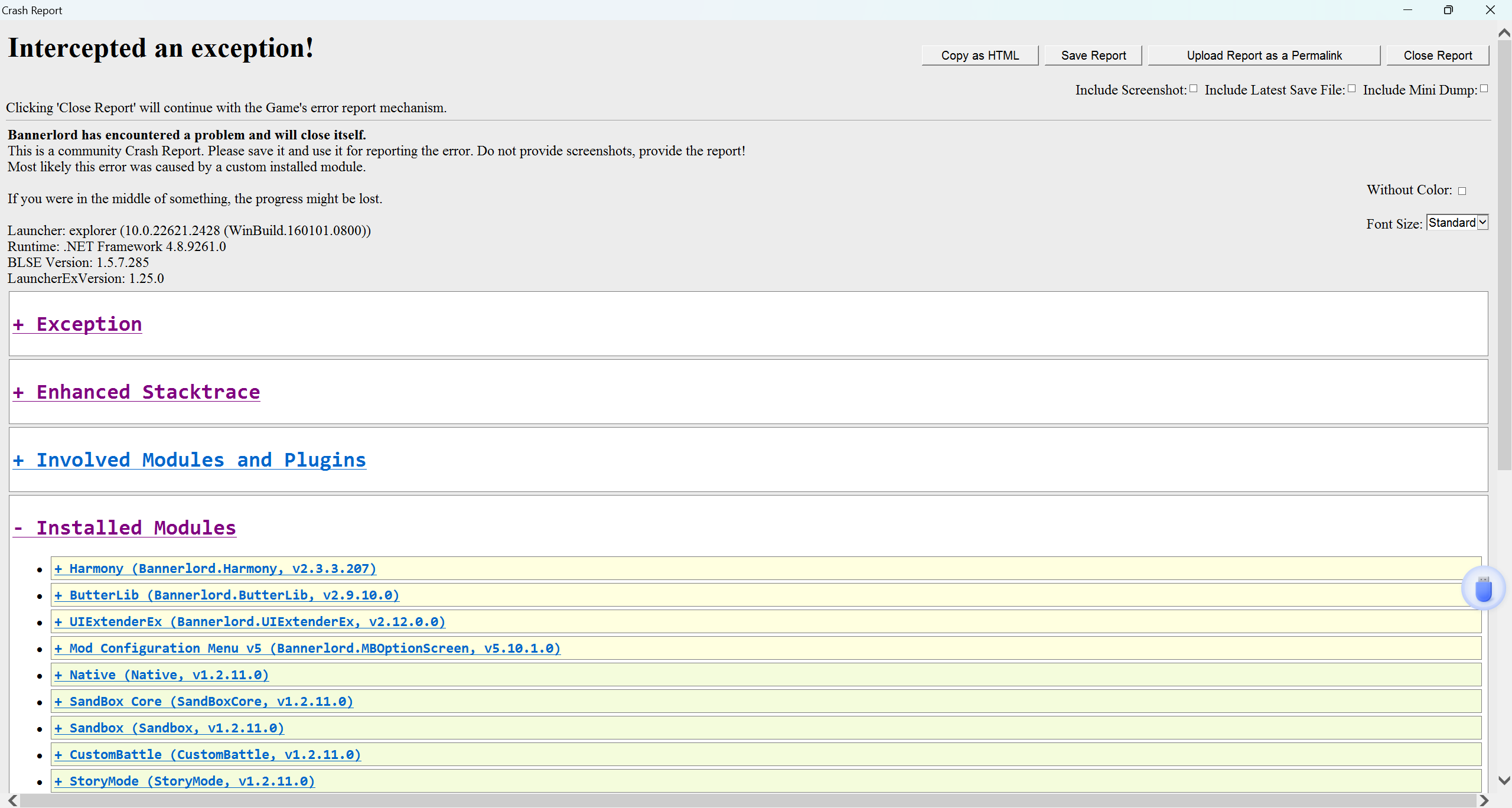Close the crash report
This screenshot has height=808, width=1512.
pyautogui.click(x=1438, y=56)
